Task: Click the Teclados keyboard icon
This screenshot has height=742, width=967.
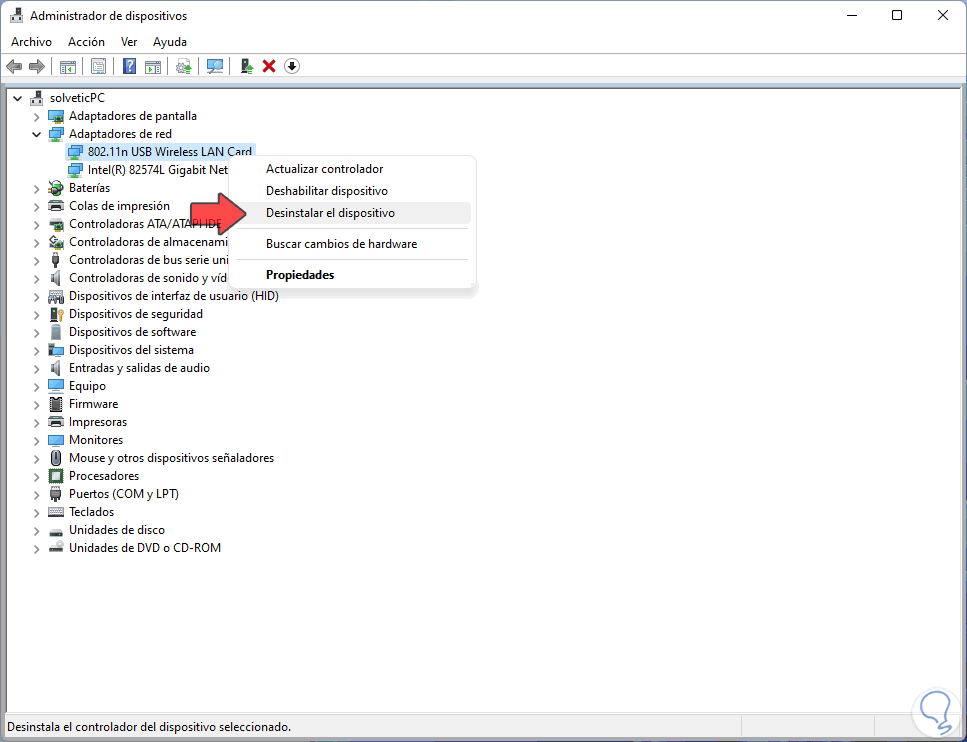Action: point(56,512)
